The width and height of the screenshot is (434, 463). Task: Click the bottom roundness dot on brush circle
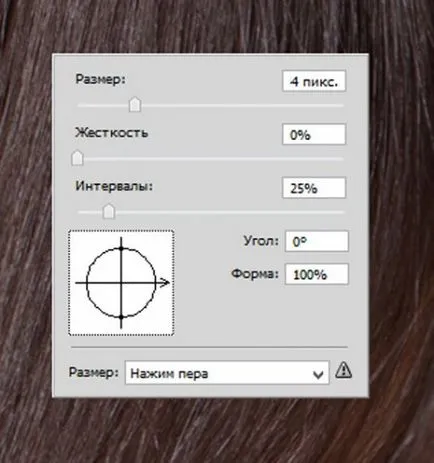(121, 317)
